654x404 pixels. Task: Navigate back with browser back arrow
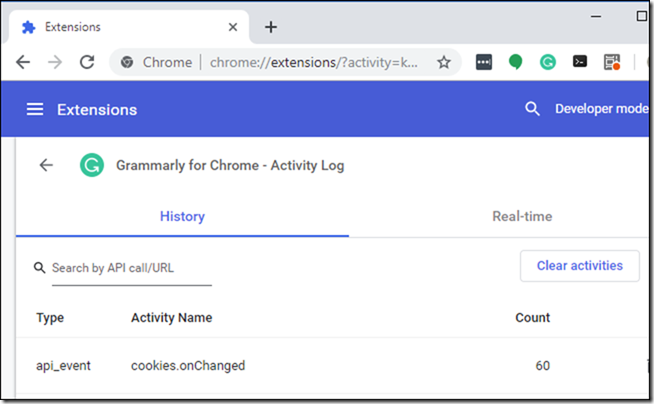coord(23,62)
